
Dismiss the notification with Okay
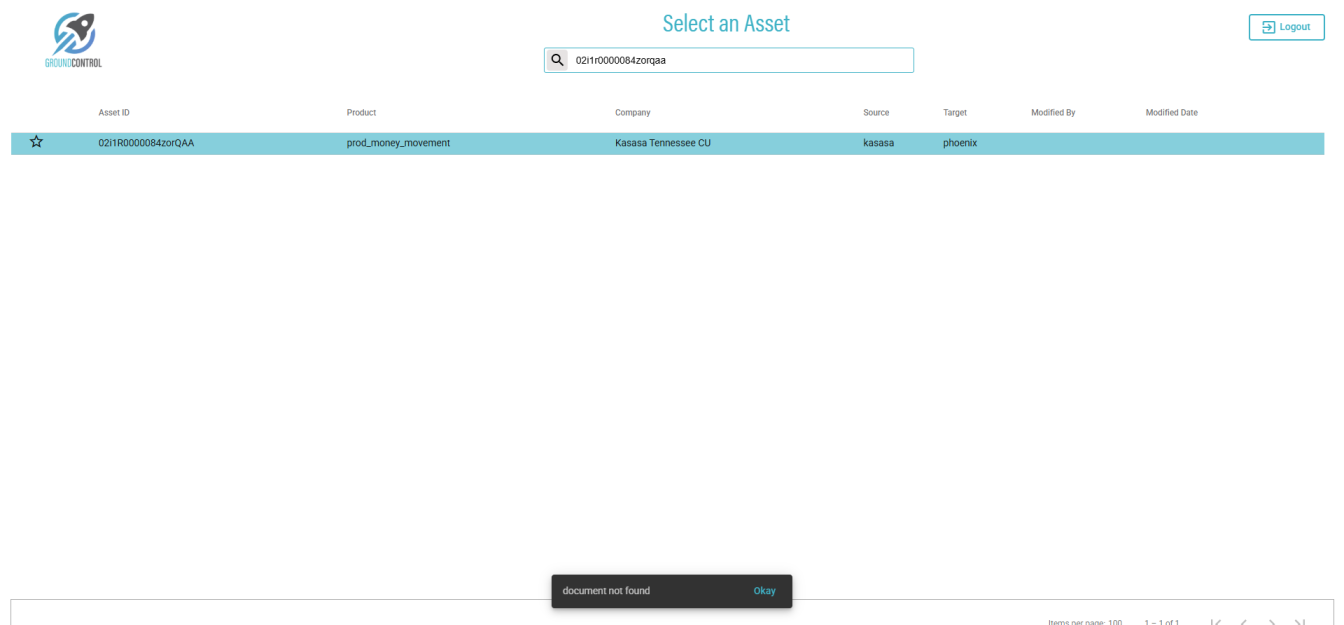click(x=764, y=591)
